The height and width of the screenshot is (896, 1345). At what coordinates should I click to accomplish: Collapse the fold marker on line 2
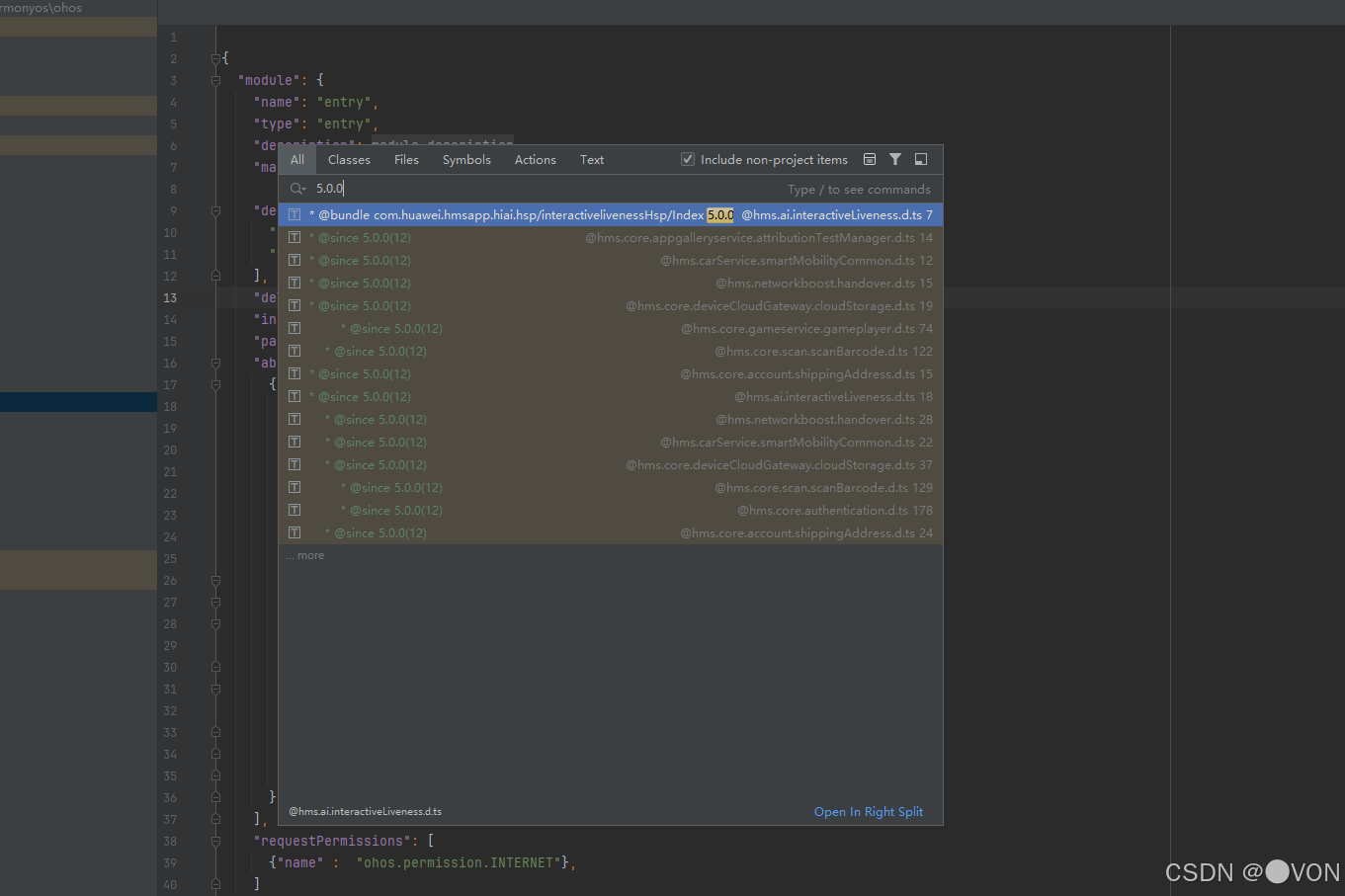[215, 59]
